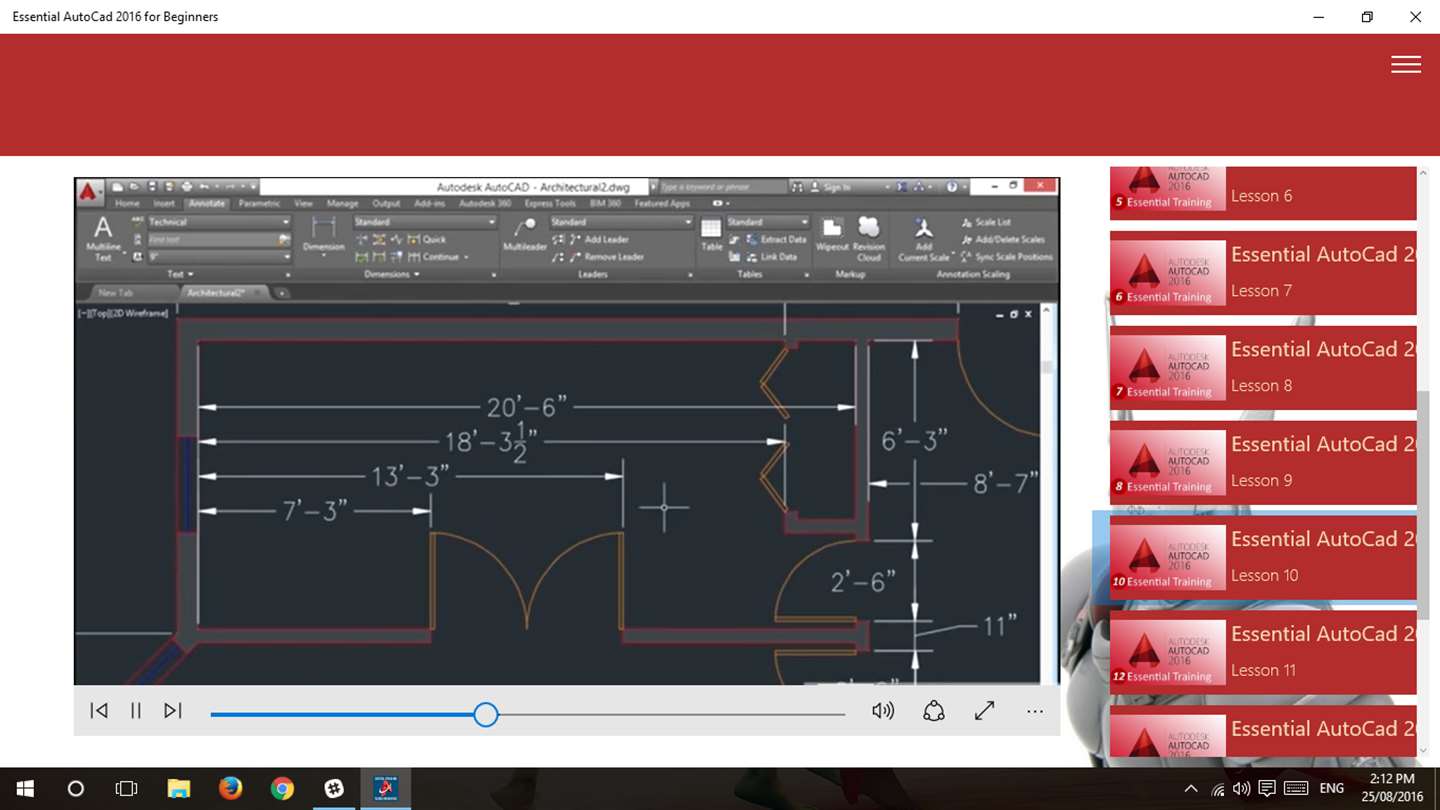Image resolution: width=1440 pixels, height=810 pixels.
Task: Click the seek slider handle on the progress bar
Action: [x=486, y=714]
